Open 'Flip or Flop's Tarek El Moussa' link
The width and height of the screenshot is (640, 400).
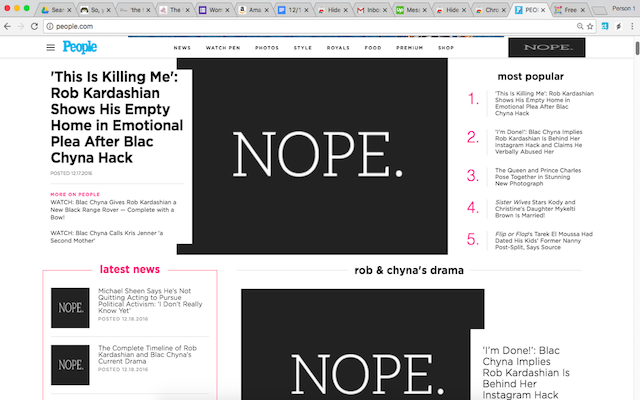544,240
